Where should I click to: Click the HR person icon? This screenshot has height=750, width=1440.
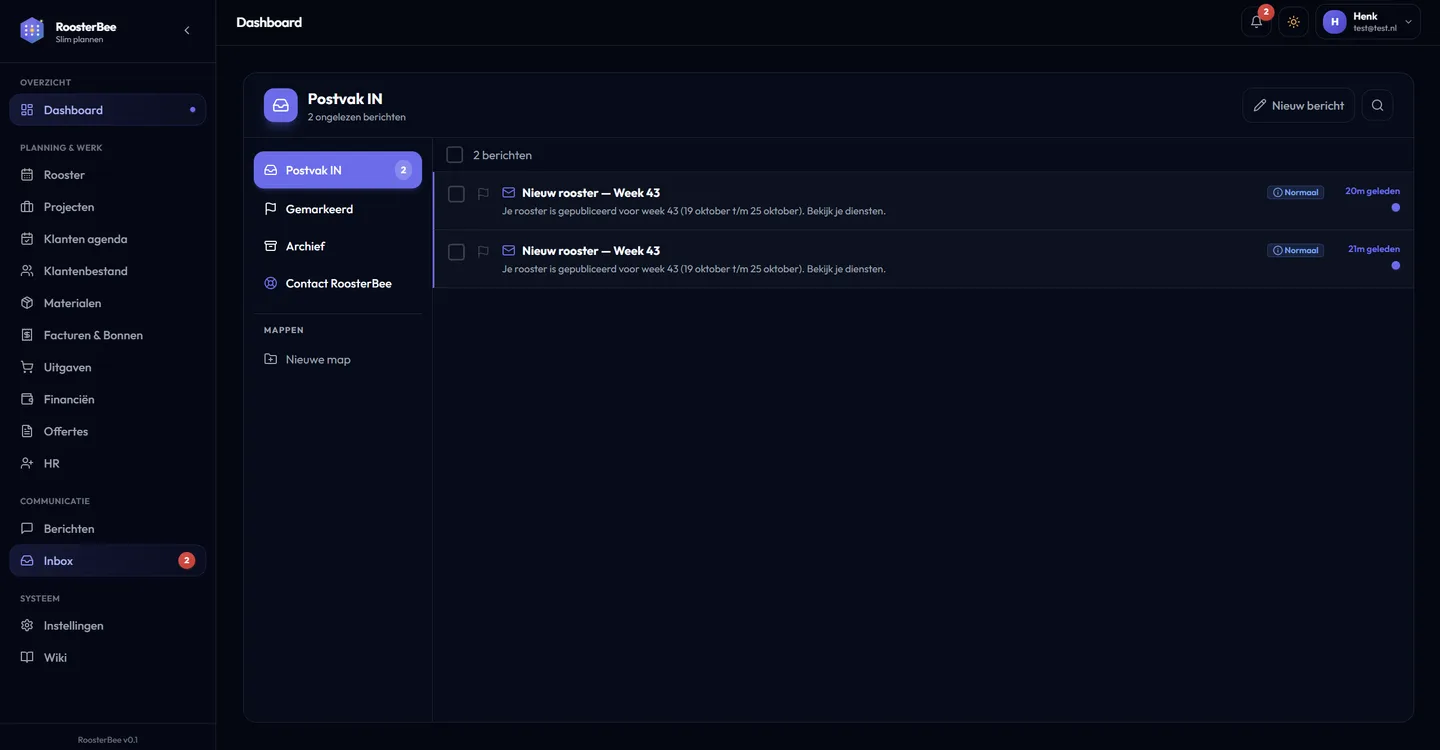pos(27,463)
